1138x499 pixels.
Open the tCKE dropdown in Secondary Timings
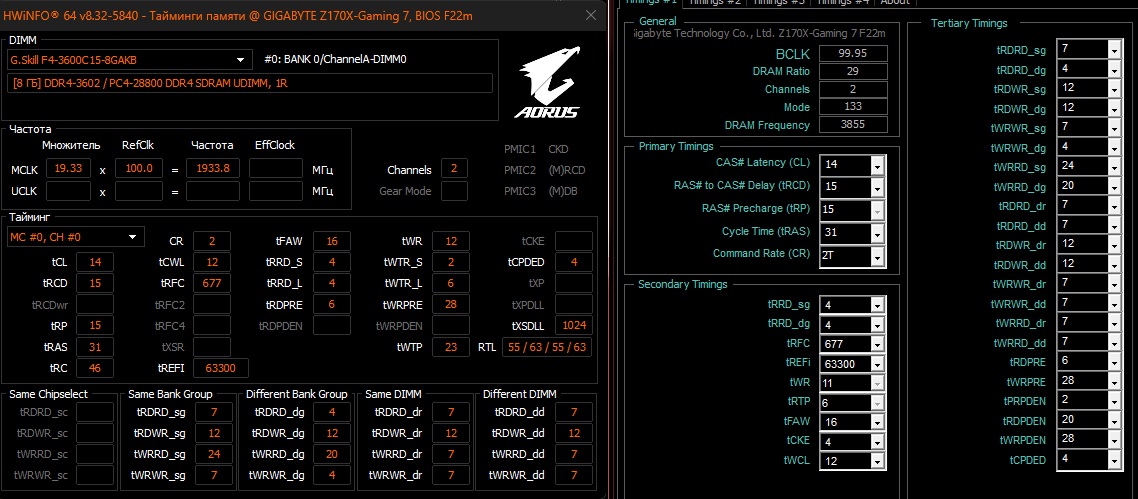[x=877, y=441]
